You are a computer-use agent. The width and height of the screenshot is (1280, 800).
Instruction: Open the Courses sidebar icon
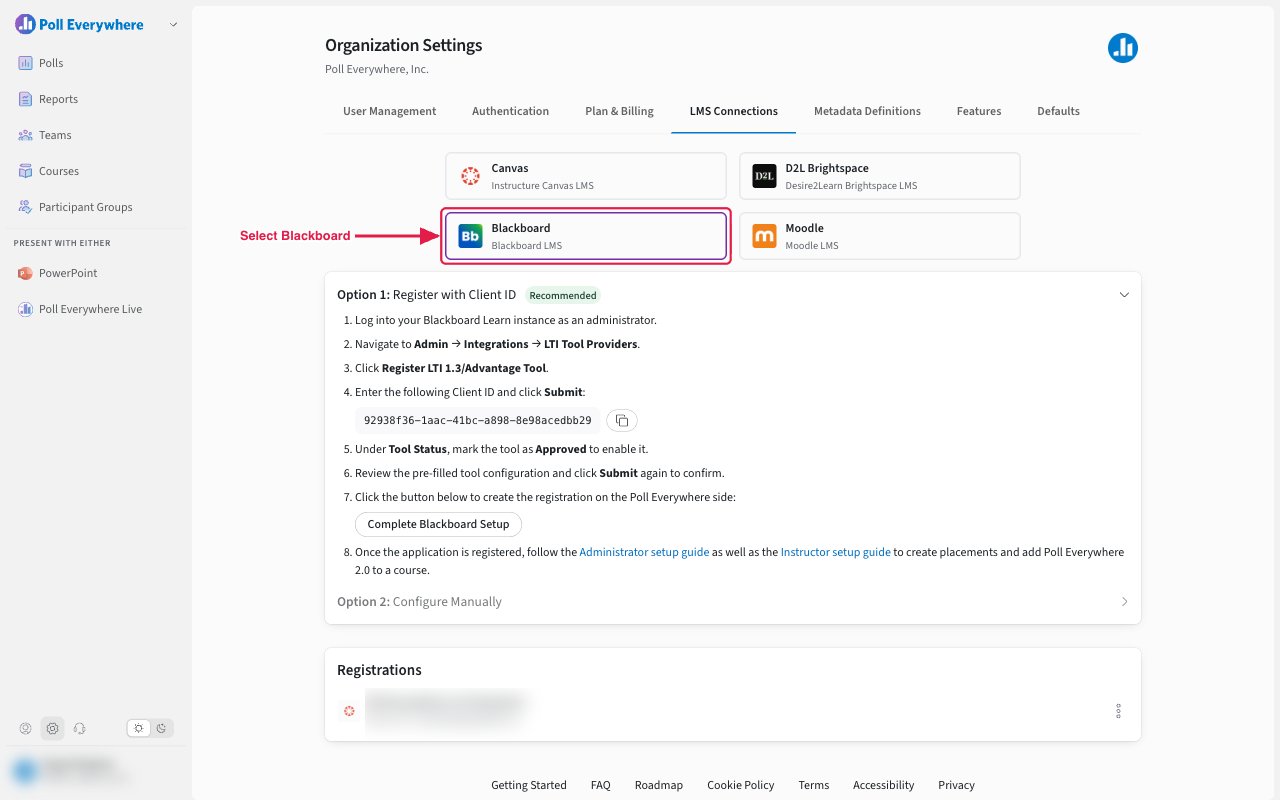click(26, 171)
